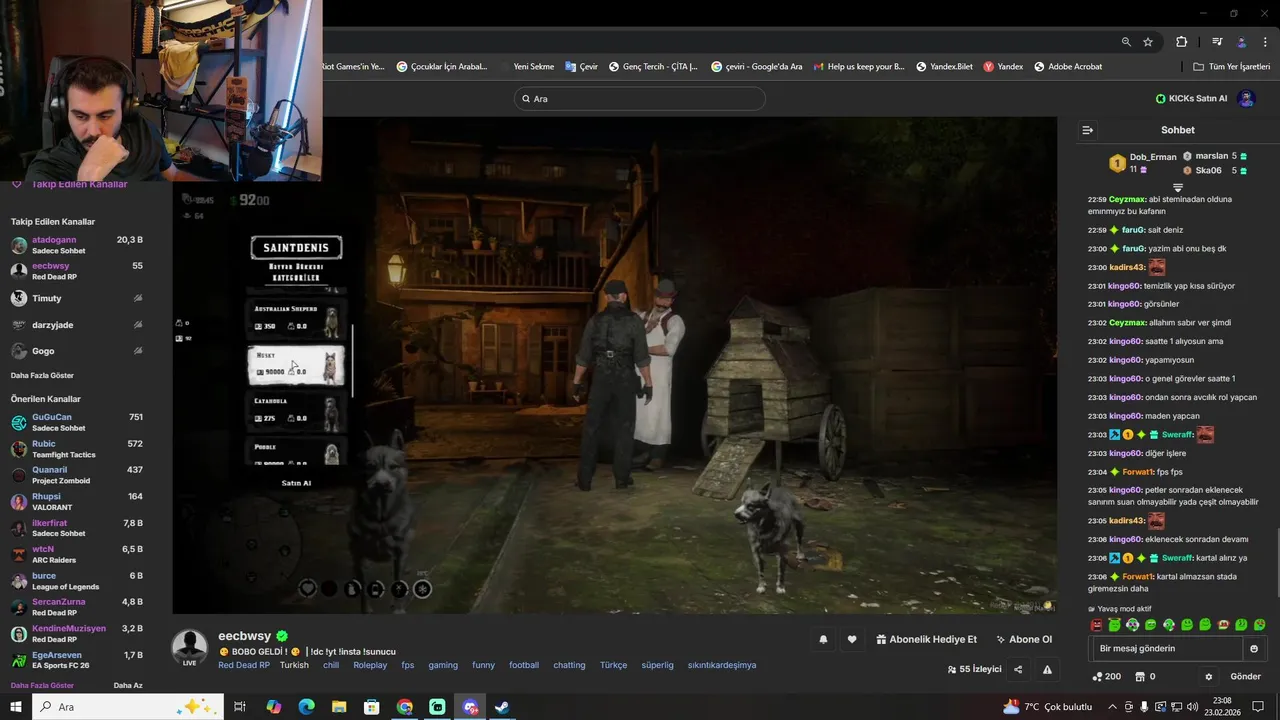Select the Catahoula dog entry
The image size is (1280, 720).
point(296,411)
